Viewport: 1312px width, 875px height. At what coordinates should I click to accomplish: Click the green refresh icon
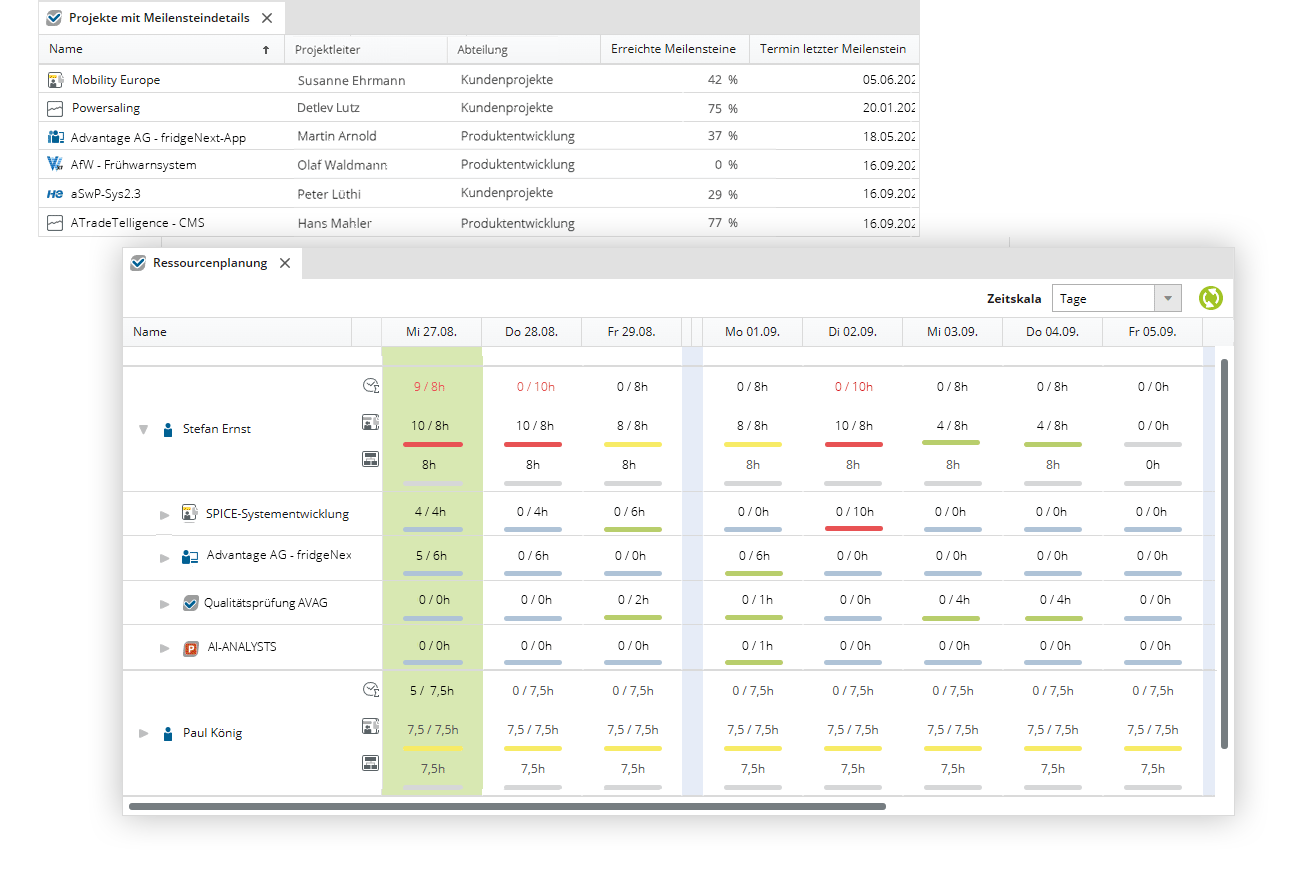coord(1210,298)
